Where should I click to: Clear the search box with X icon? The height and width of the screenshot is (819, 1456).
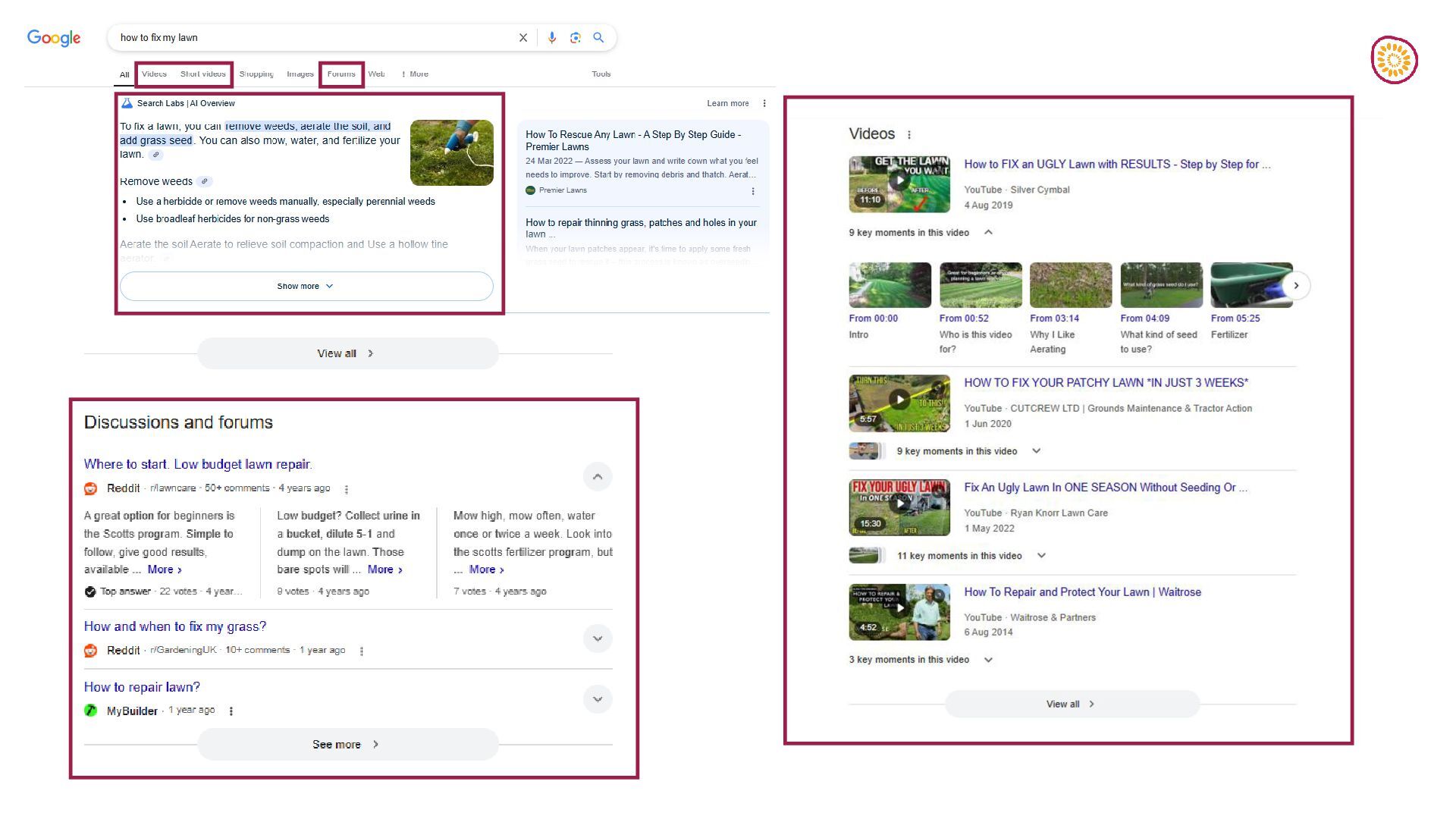523,38
